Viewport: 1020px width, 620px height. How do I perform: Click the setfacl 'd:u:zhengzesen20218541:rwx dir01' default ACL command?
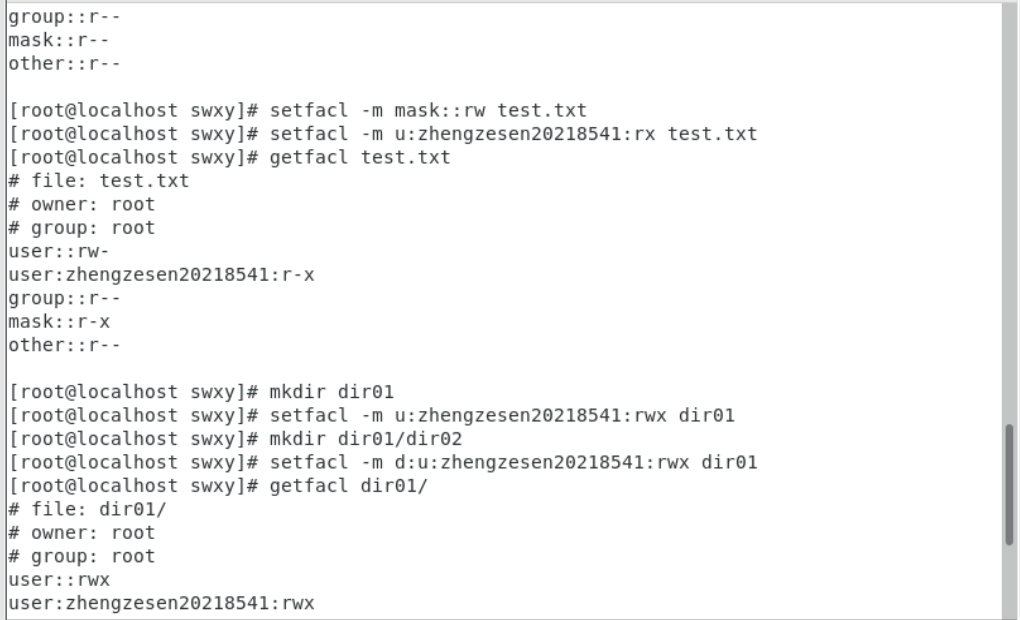point(513,462)
